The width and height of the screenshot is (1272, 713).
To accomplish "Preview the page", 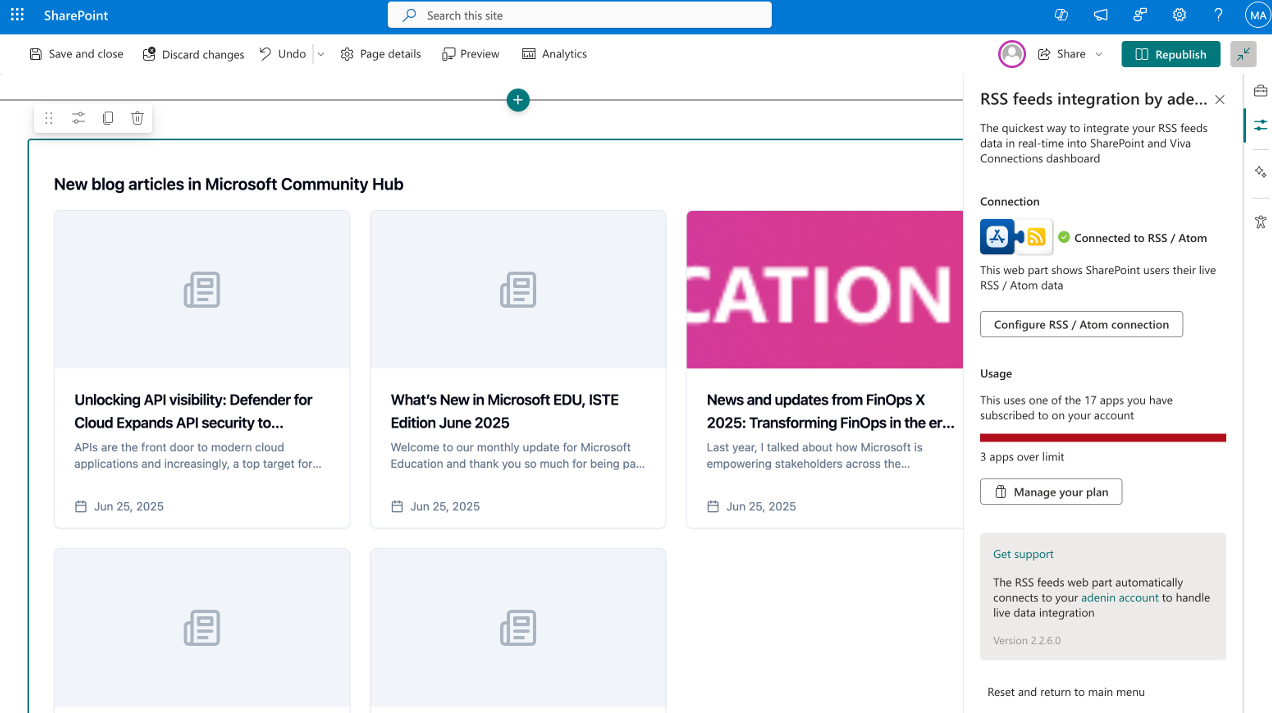I will click(471, 54).
